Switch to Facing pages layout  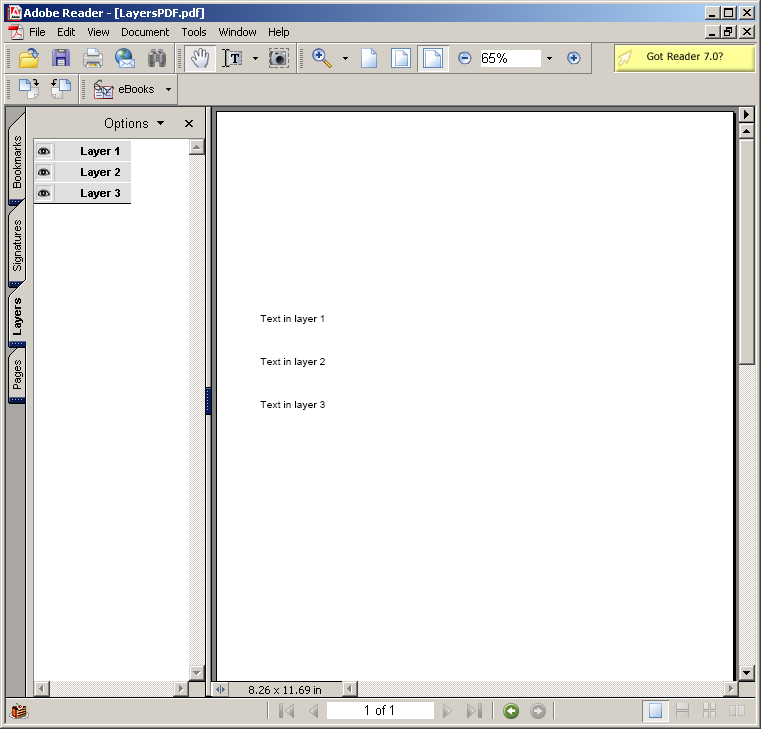pos(737,711)
